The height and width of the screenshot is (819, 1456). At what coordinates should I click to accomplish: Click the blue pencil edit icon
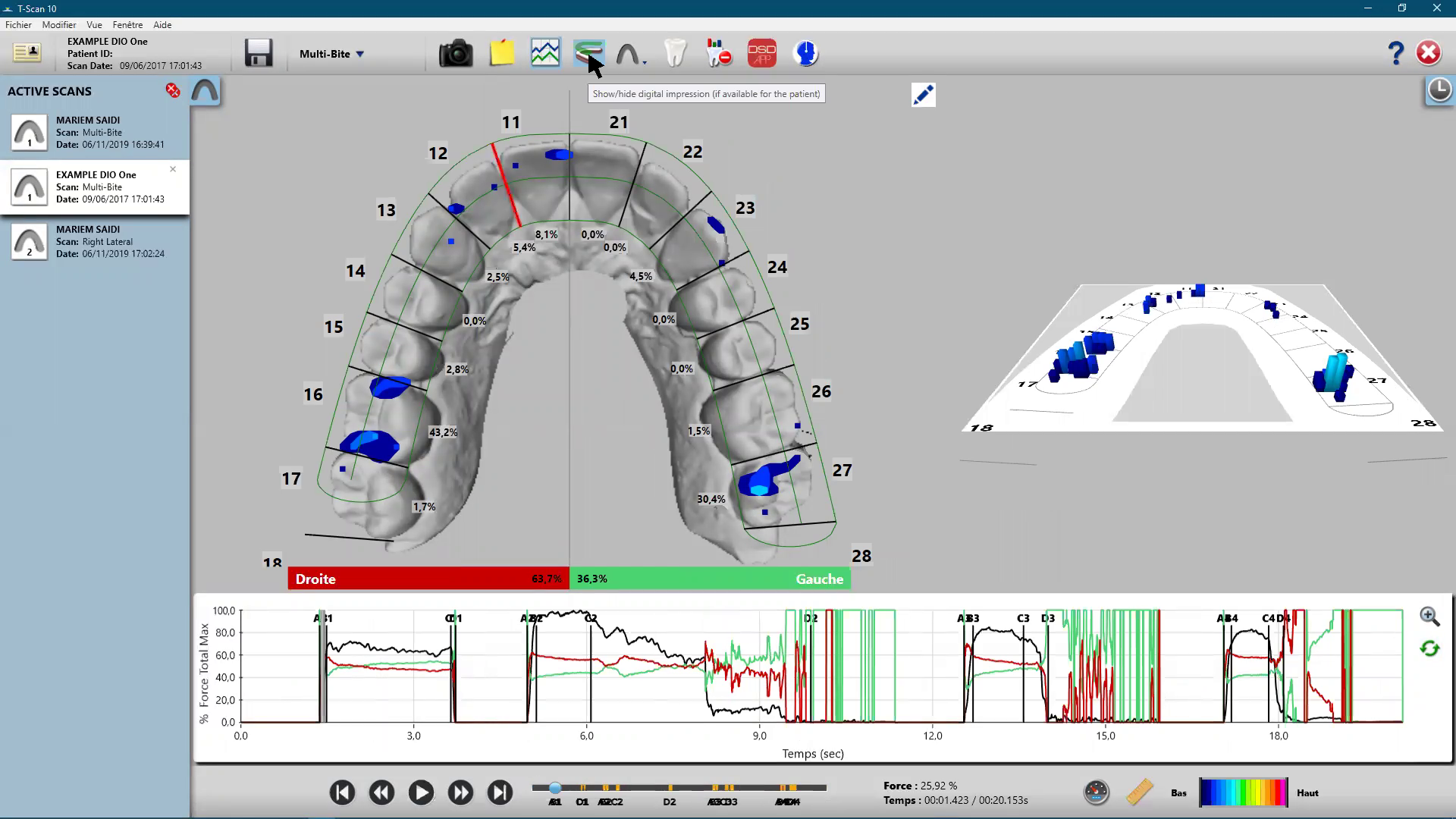[x=923, y=95]
